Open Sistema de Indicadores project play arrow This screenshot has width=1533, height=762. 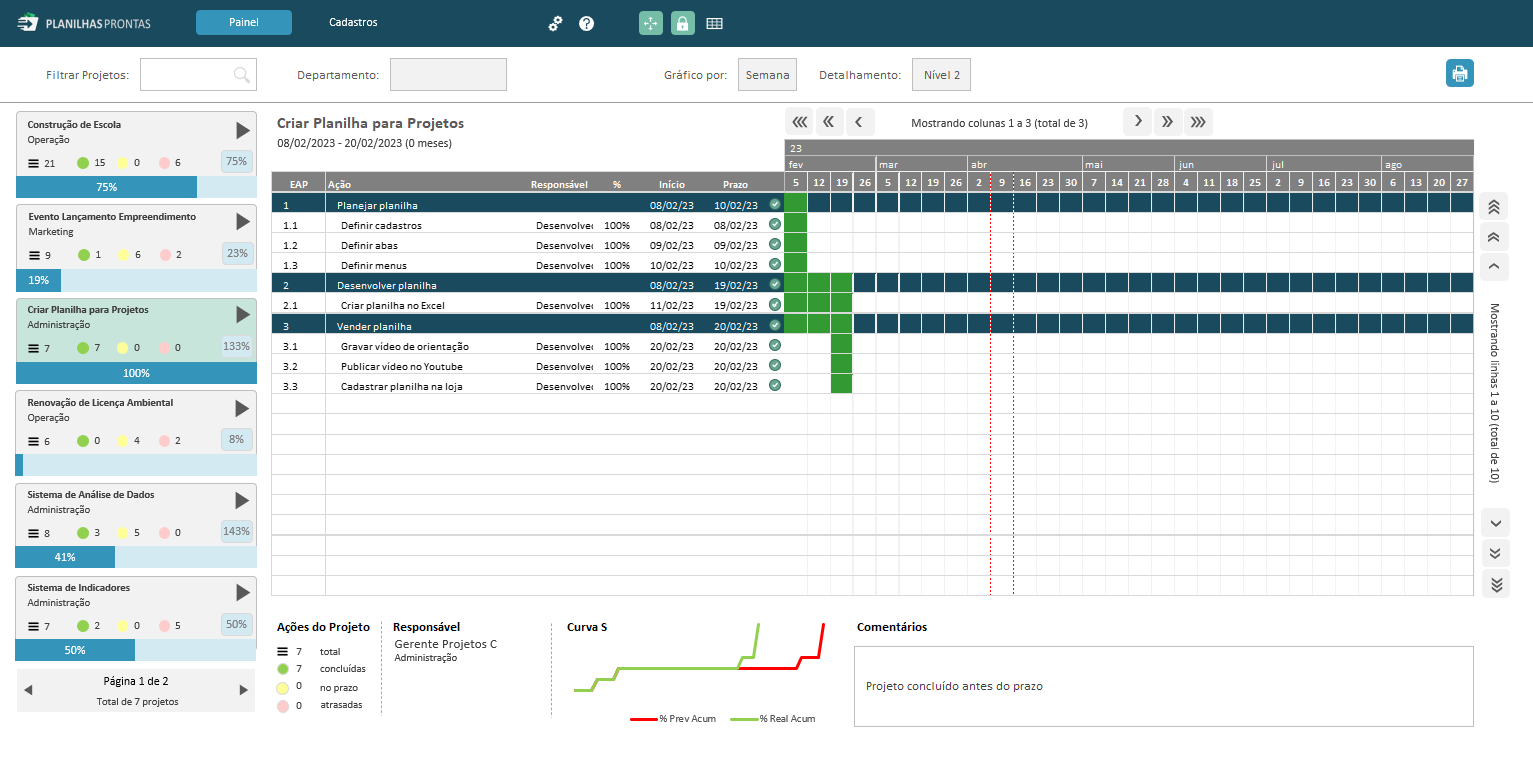pyautogui.click(x=242, y=593)
